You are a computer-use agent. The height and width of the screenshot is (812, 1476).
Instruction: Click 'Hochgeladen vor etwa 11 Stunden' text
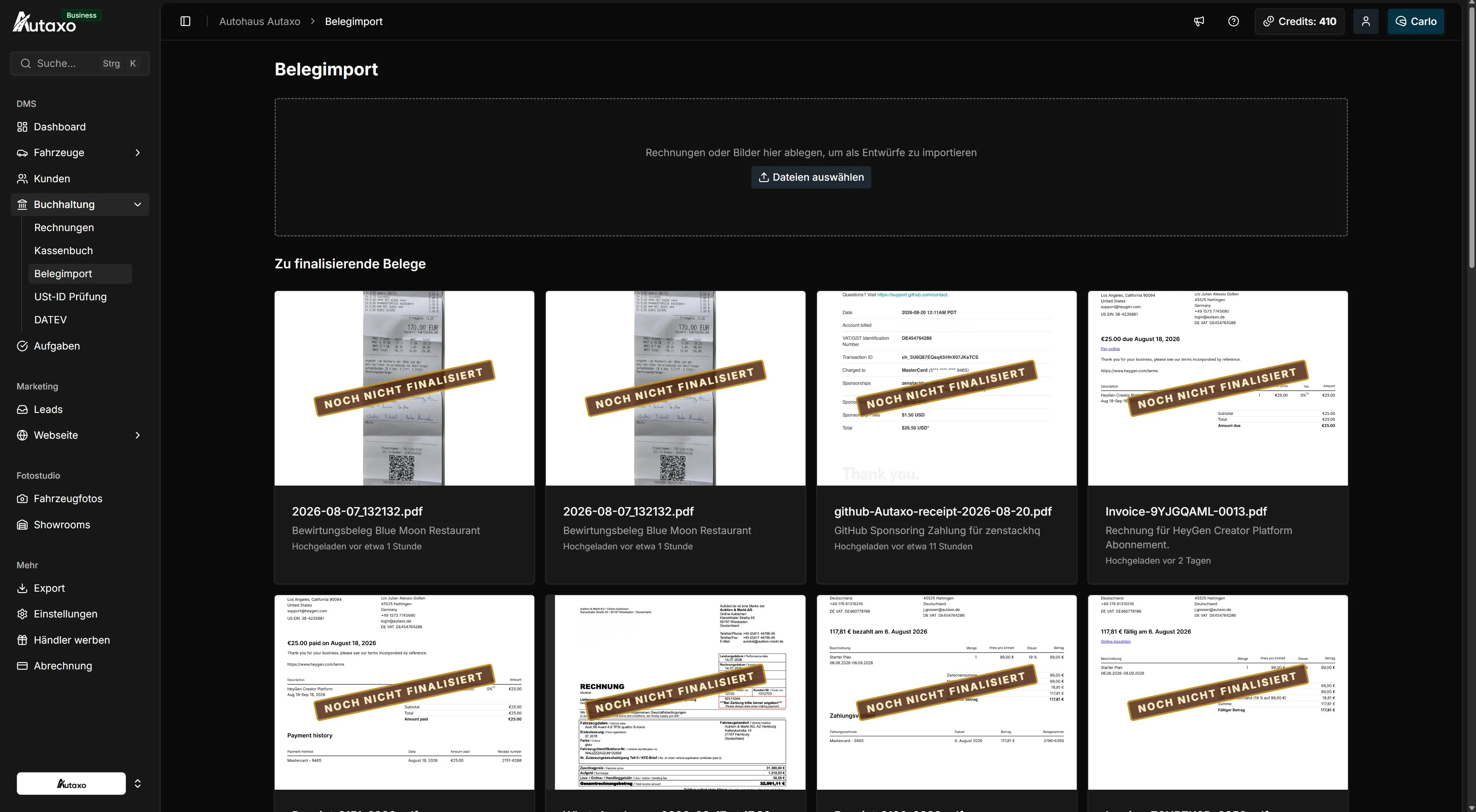(x=903, y=546)
